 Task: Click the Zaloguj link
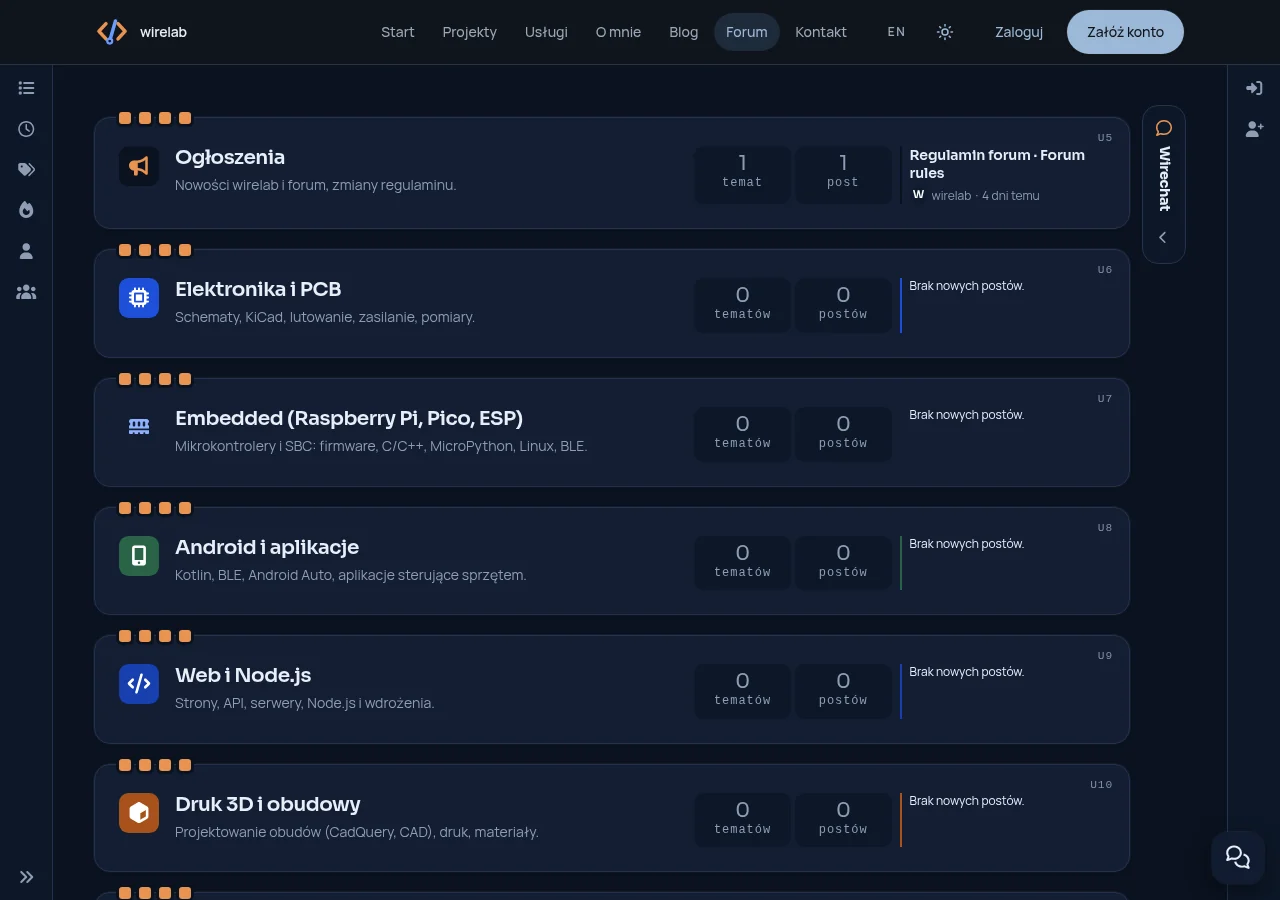(x=1019, y=32)
